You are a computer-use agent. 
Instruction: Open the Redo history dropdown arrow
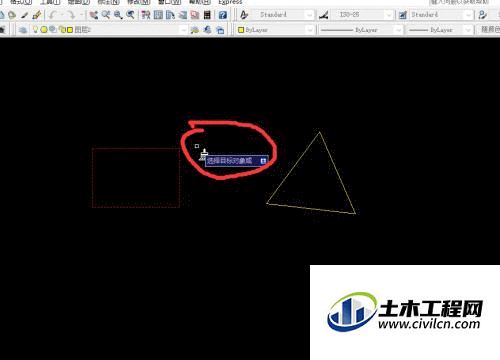tap(80, 15)
